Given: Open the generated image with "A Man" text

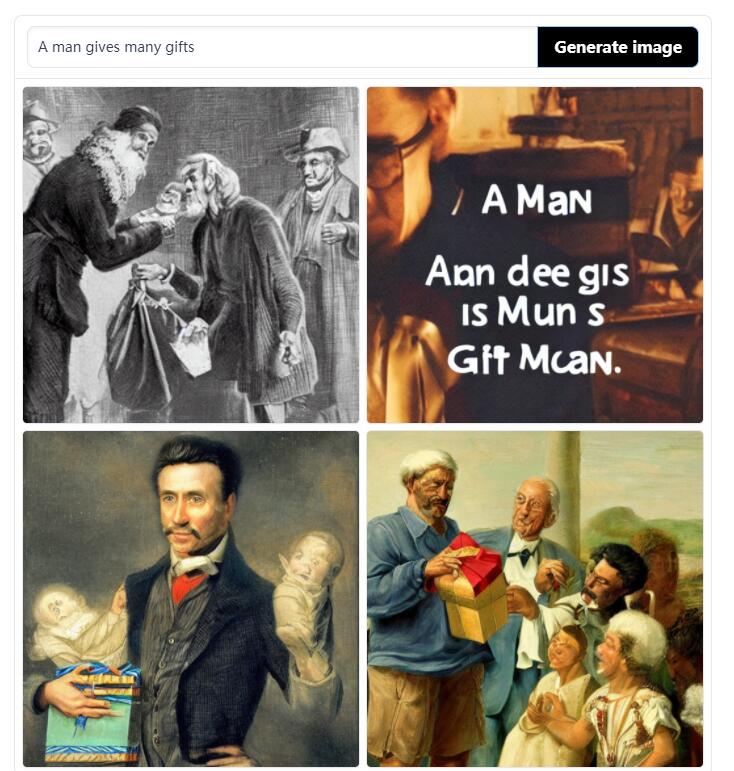Looking at the screenshot, I should (535, 255).
